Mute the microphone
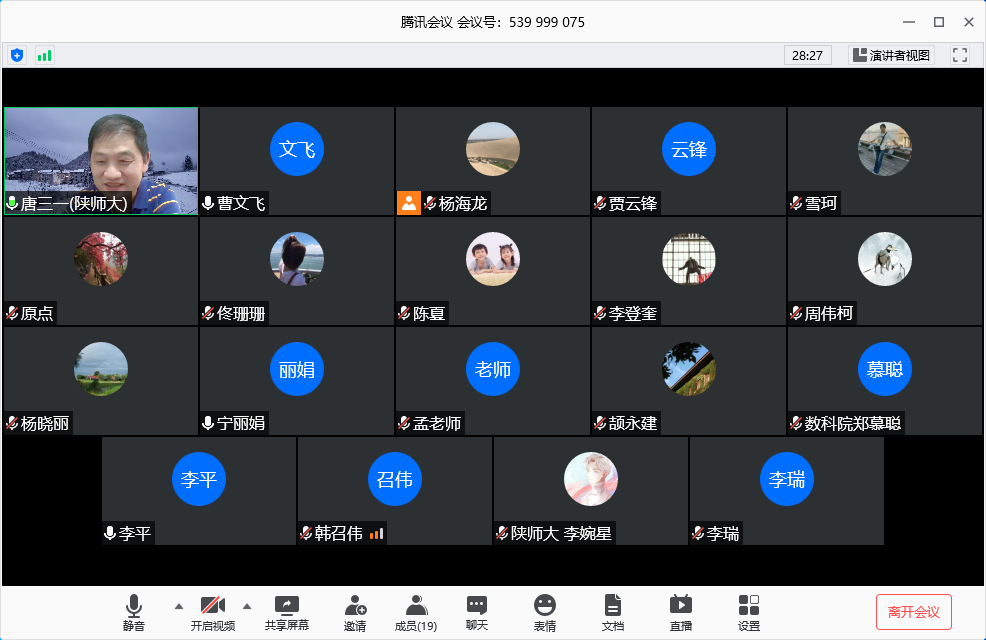This screenshot has width=986, height=640. pos(133,613)
